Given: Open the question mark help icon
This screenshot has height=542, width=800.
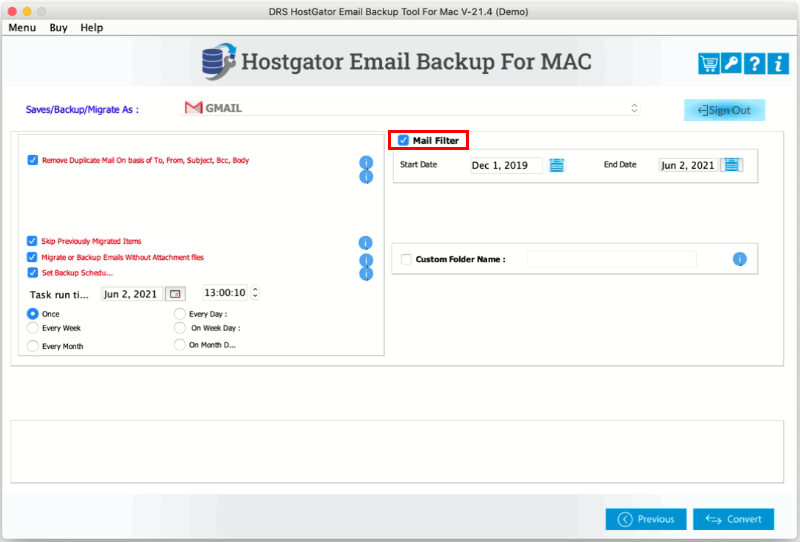Looking at the screenshot, I should (x=754, y=64).
